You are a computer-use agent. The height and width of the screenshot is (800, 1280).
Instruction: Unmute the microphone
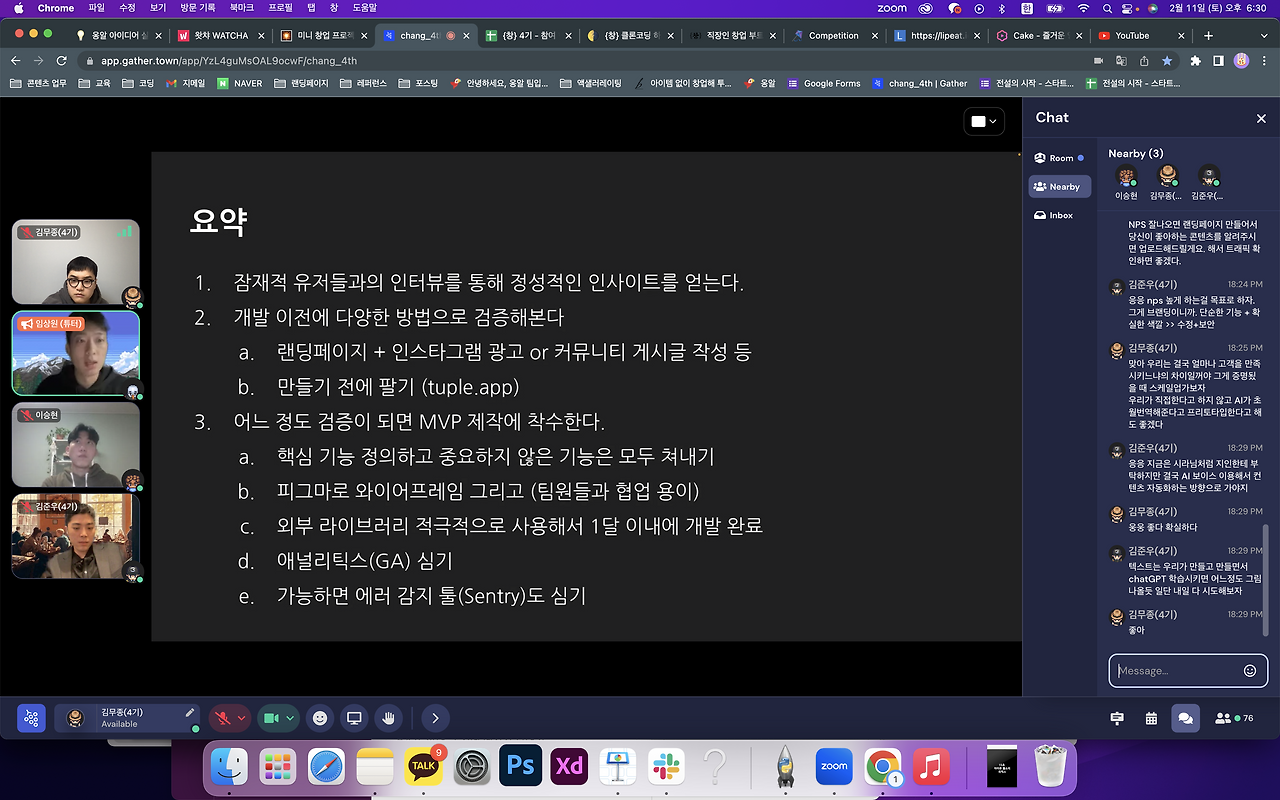pyautogui.click(x=222, y=718)
